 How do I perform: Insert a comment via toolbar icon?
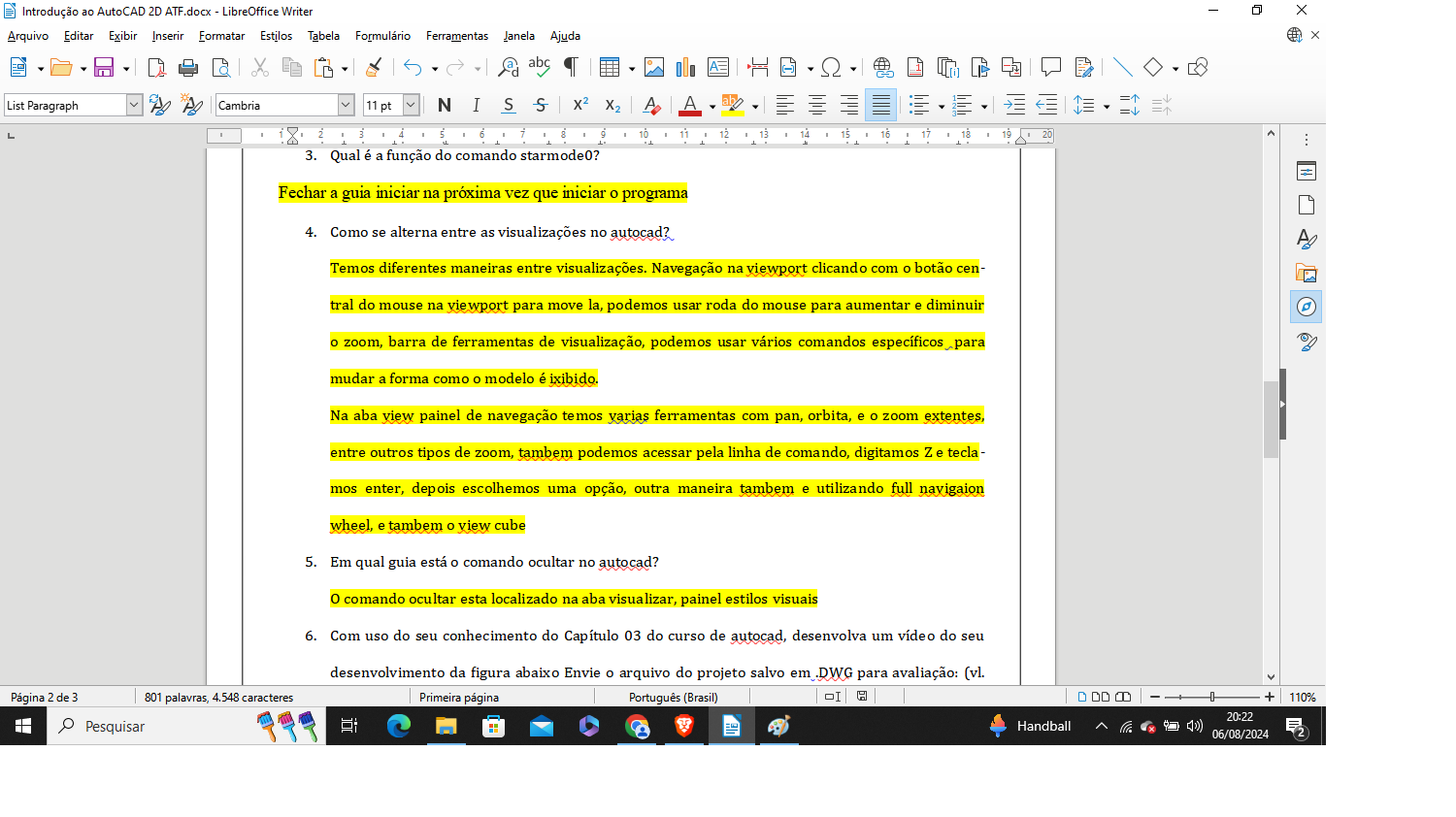(x=1050, y=67)
